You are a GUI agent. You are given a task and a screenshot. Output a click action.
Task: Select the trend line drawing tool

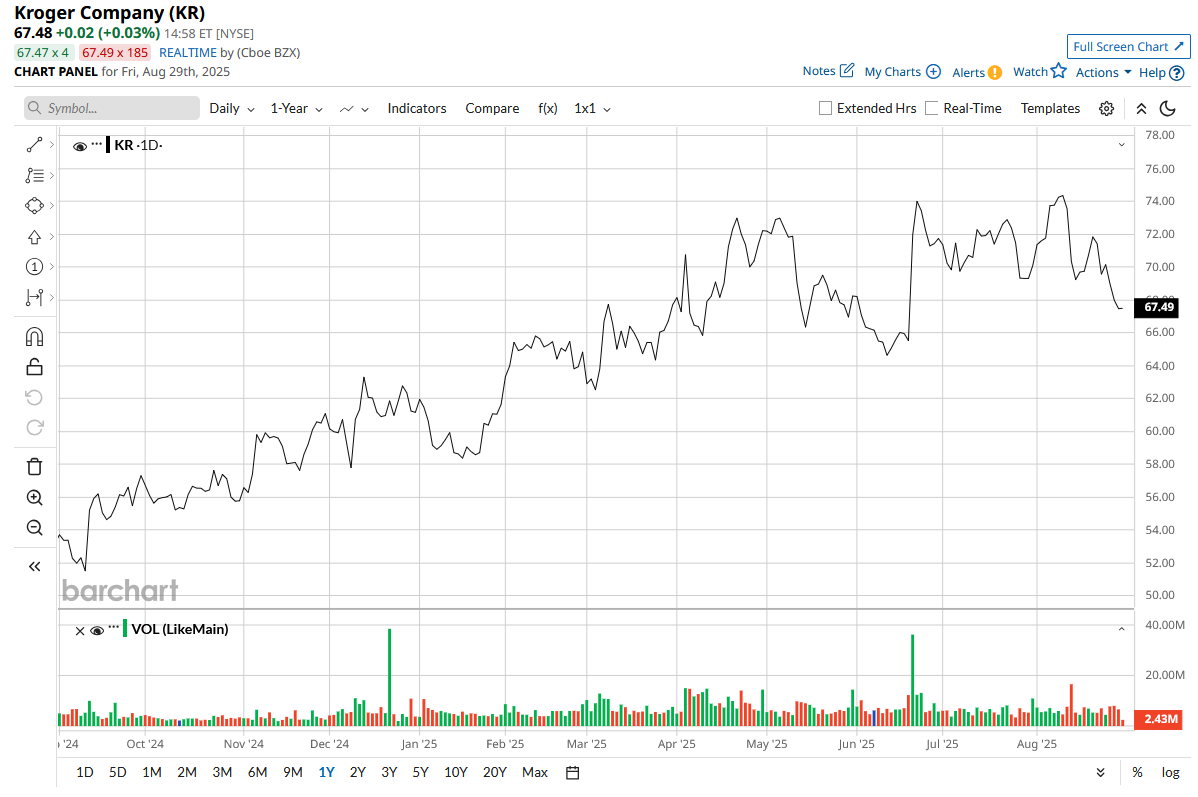click(34, 144)
